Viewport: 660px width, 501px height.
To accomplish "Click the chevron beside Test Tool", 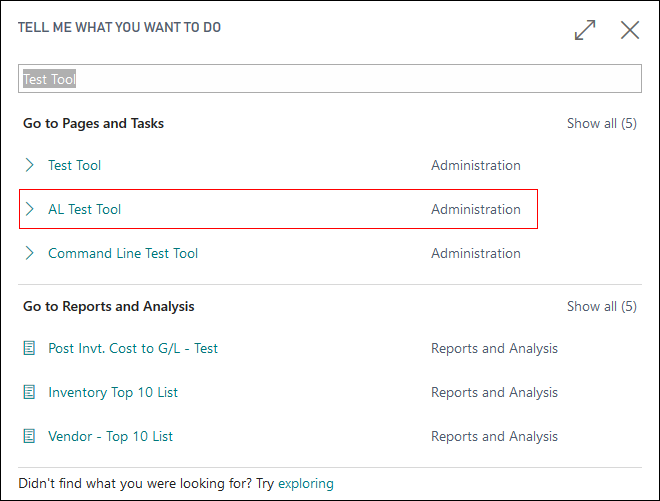I will [30, 165].
